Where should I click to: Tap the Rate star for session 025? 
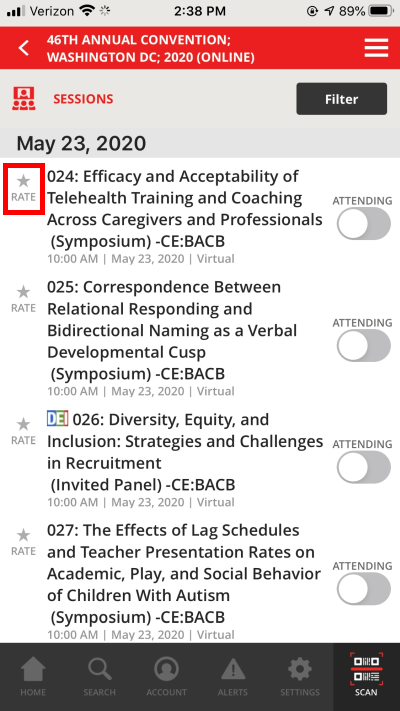[23, 299]
